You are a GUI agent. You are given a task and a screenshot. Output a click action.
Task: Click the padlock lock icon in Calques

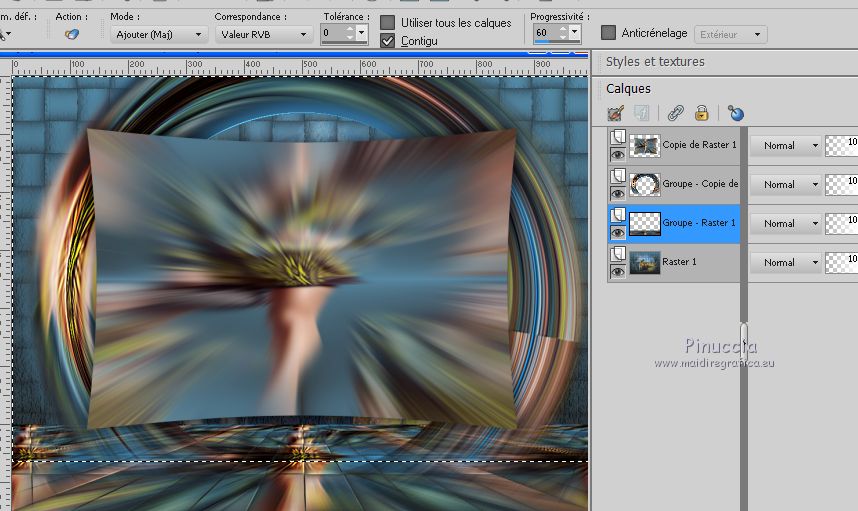[x=702, y=113]
